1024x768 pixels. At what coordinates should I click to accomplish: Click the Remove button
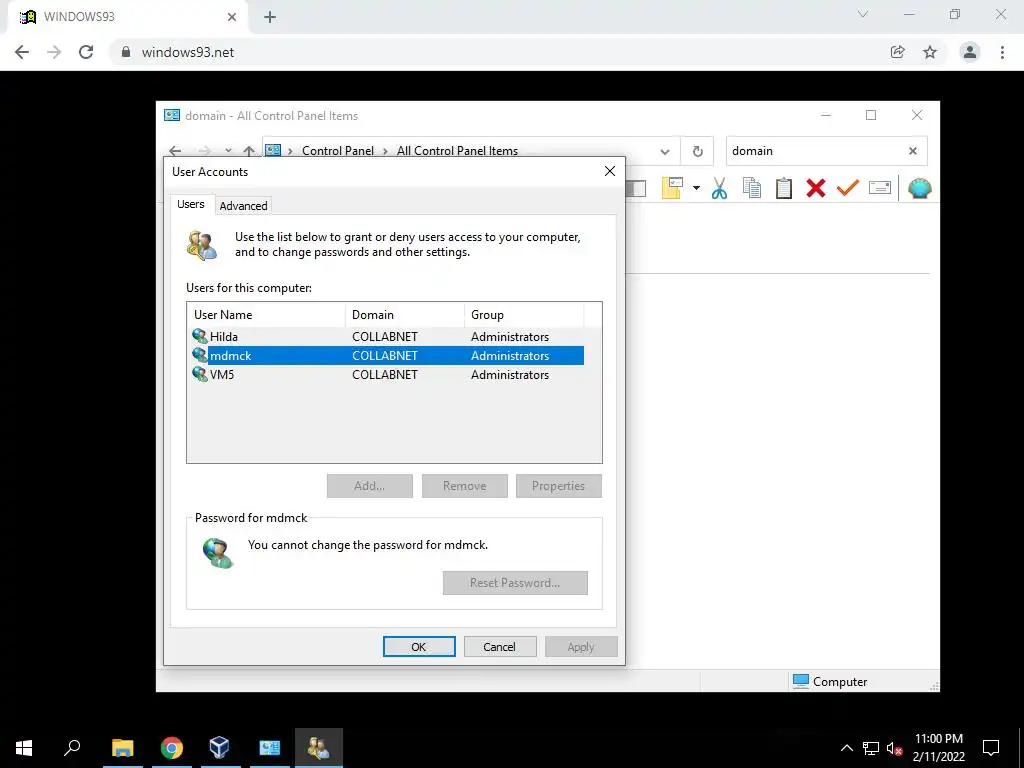[x=464, y=486]
